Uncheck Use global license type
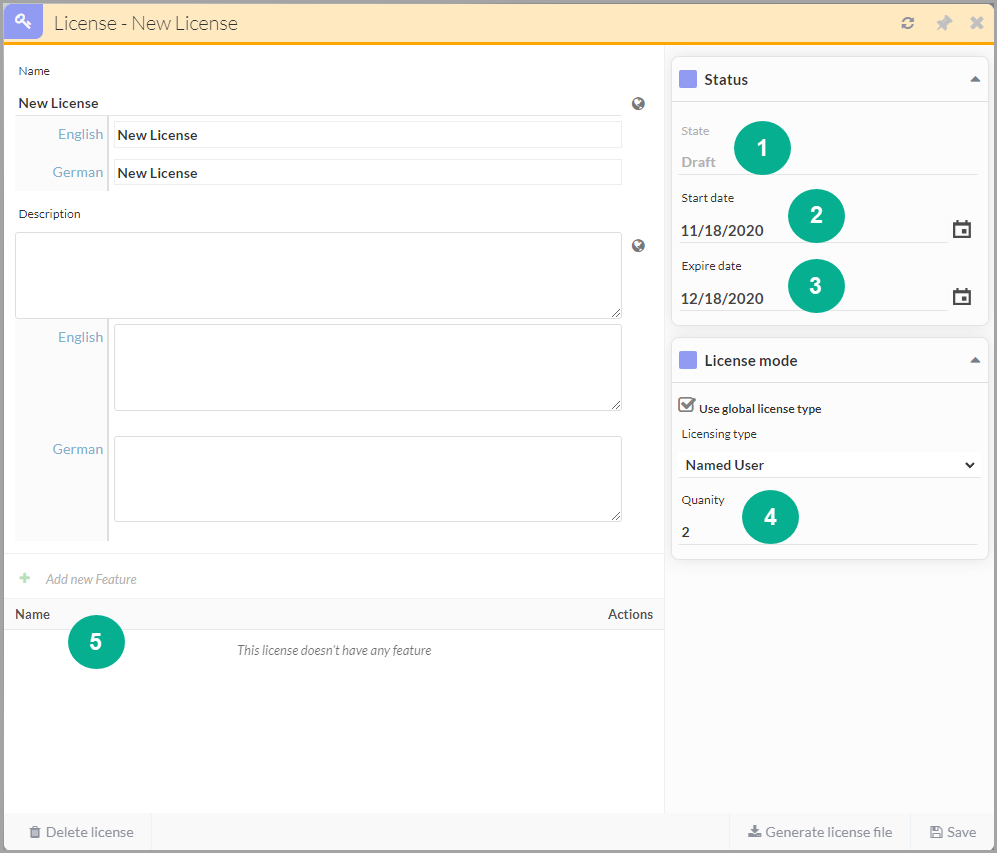997x853 pixels. (686, 405)
